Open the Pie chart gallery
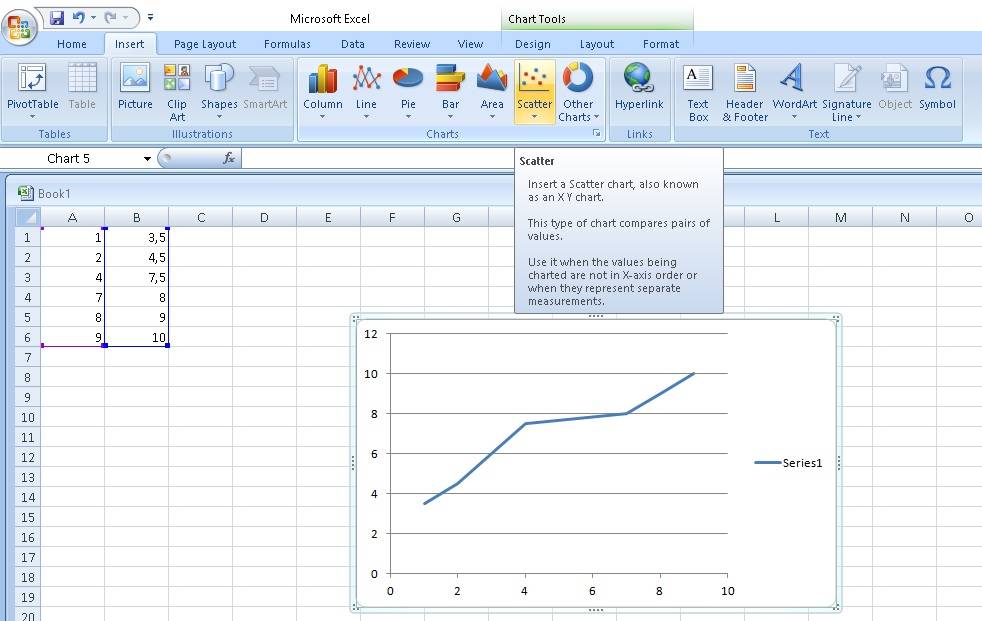This screenshot has width=982, height=621. coord(408,91)
